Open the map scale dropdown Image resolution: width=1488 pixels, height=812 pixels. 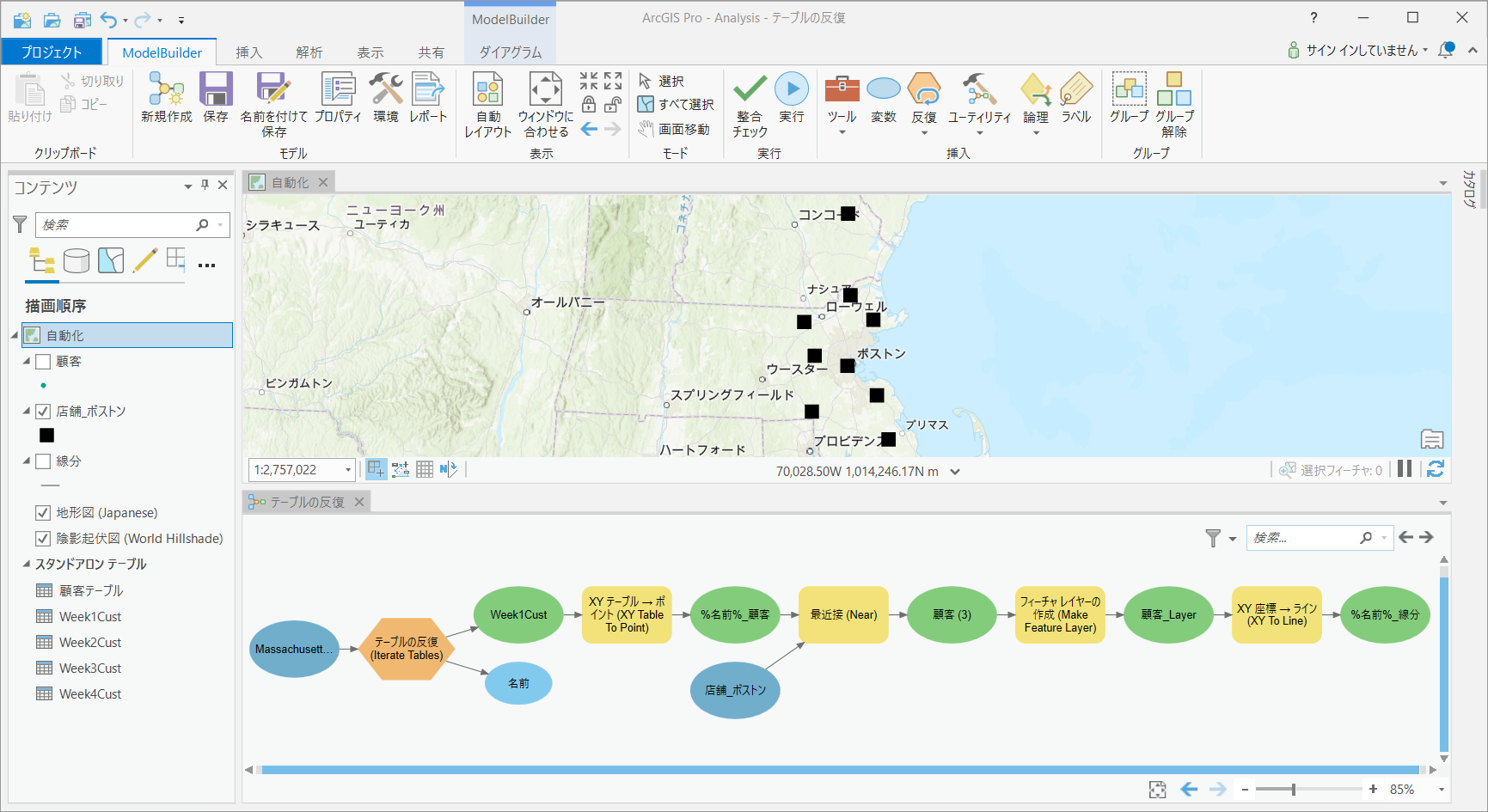(346, 469)
